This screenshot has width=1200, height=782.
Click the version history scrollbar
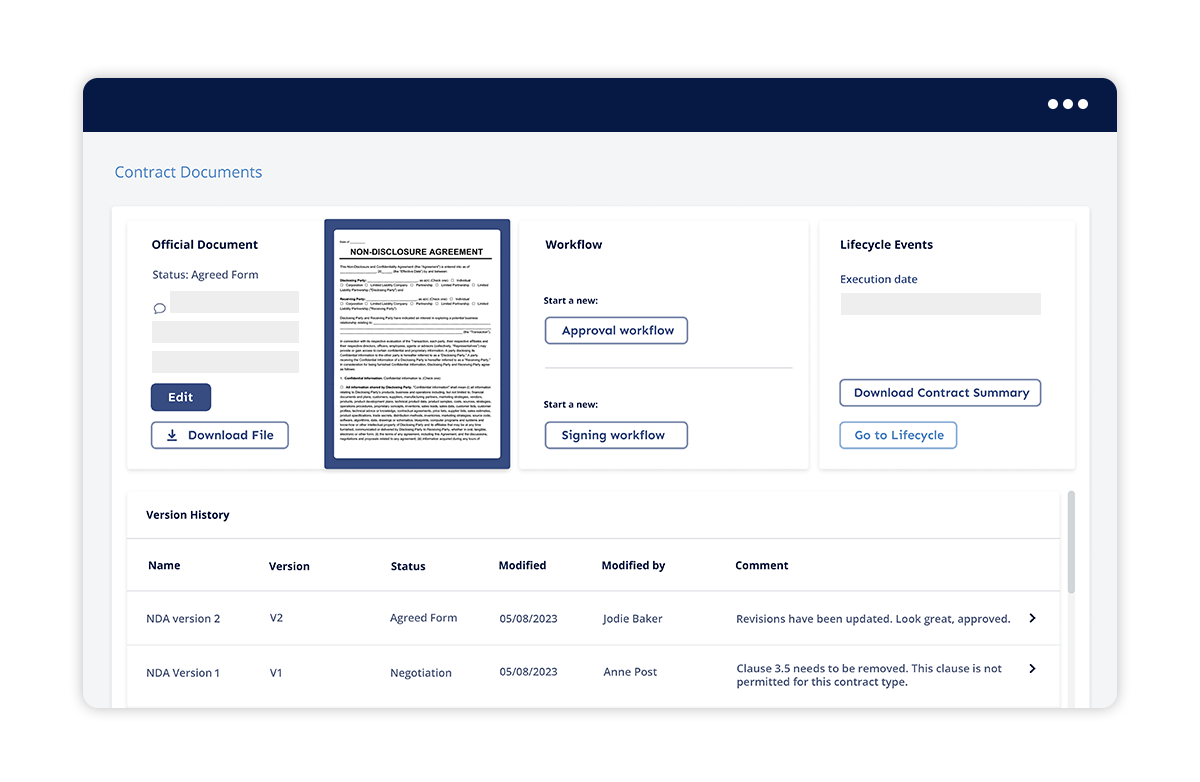(1071, 540)
